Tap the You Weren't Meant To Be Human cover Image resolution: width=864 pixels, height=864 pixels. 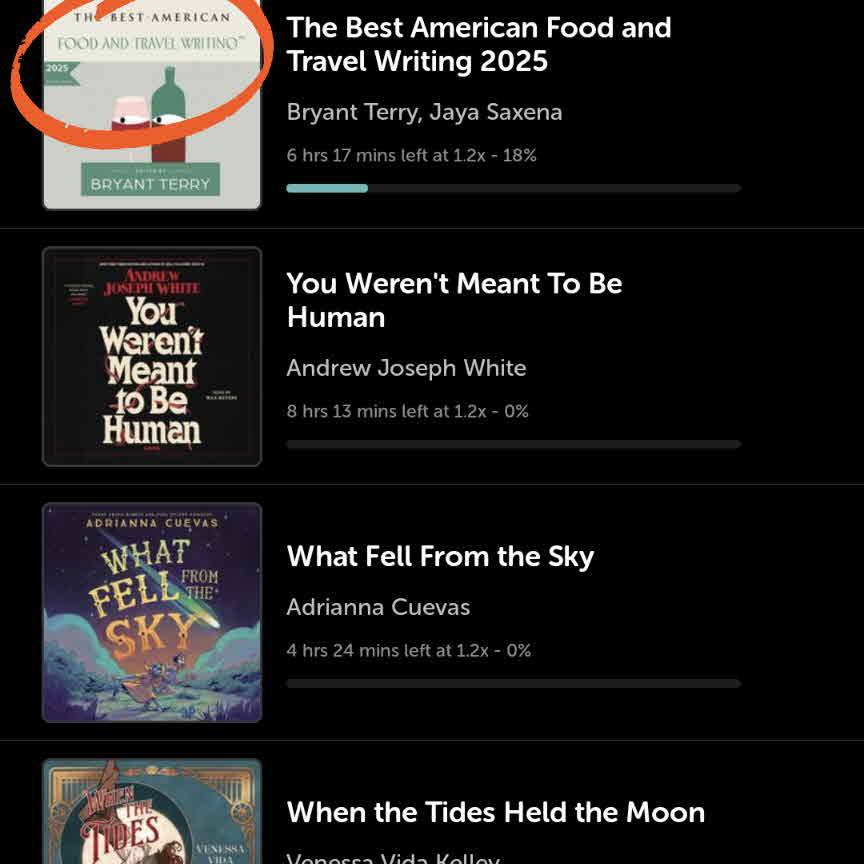pyautogui.click(x=152, y=356)
